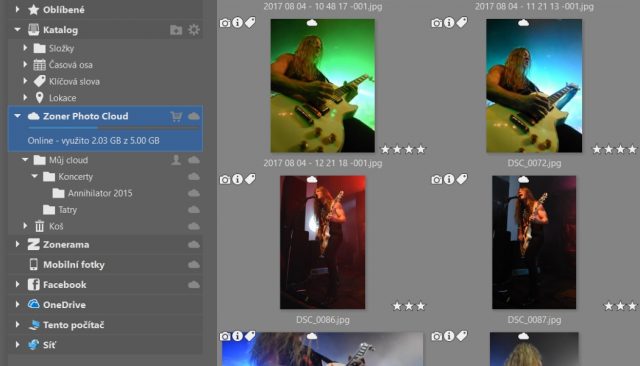This screenshot has height=366, width=640.
Task: Click the cloud icon beside Koš
Action: click(x=194, y=226)
